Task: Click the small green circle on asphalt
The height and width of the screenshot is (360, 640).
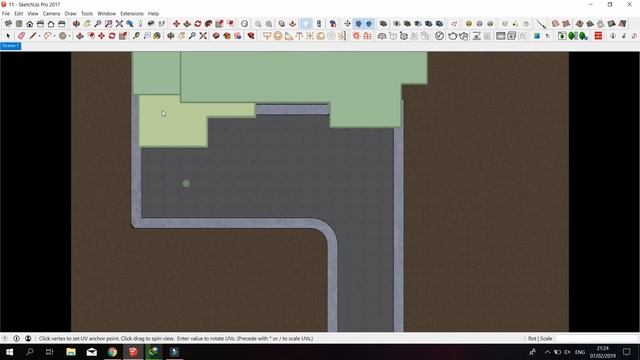Action: coord(186,184)
